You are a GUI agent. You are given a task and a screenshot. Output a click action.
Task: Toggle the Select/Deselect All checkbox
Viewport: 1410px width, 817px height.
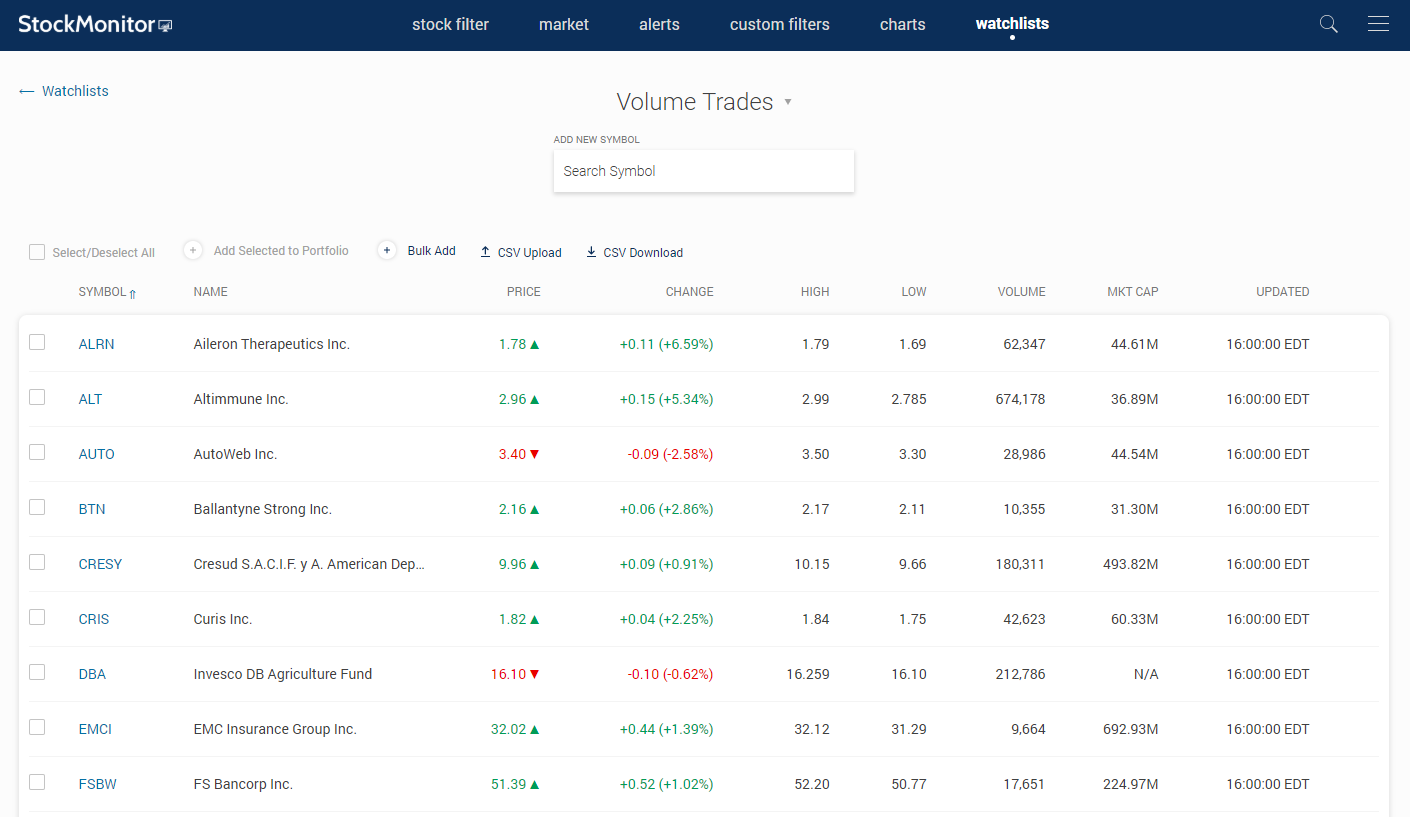37,252
